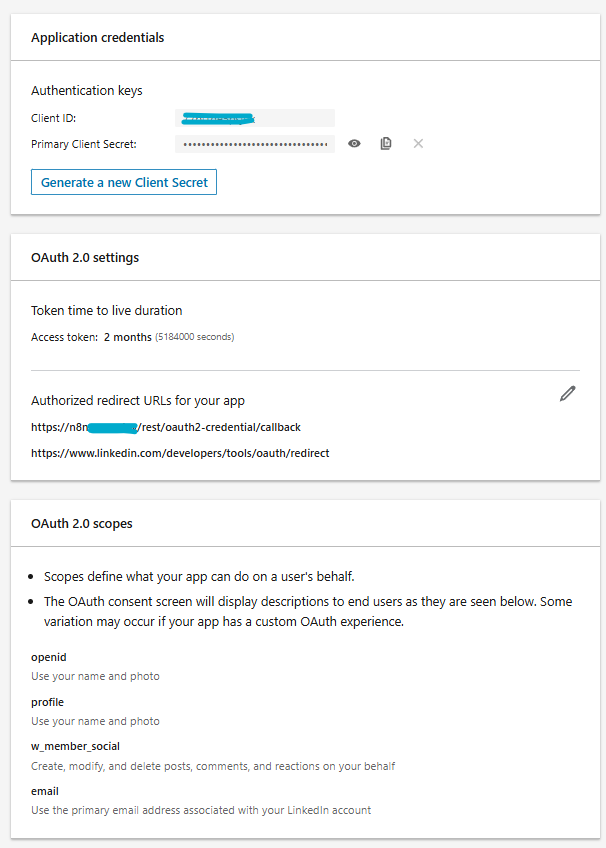Click the OAuth 2.0 settings section header
The height and width of the screenshot is (848, 606).
(x=85, y=258)
